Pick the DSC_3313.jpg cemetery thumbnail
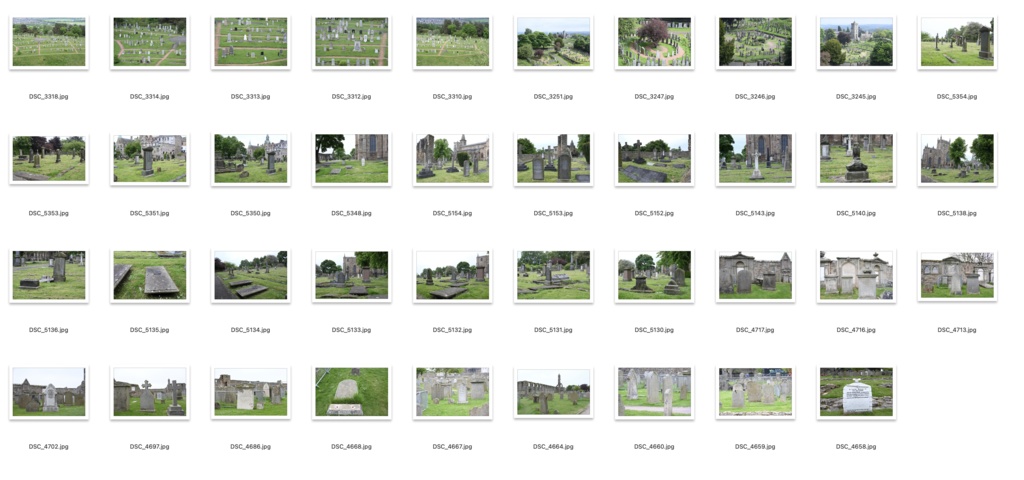 click(x=251, y=42)
